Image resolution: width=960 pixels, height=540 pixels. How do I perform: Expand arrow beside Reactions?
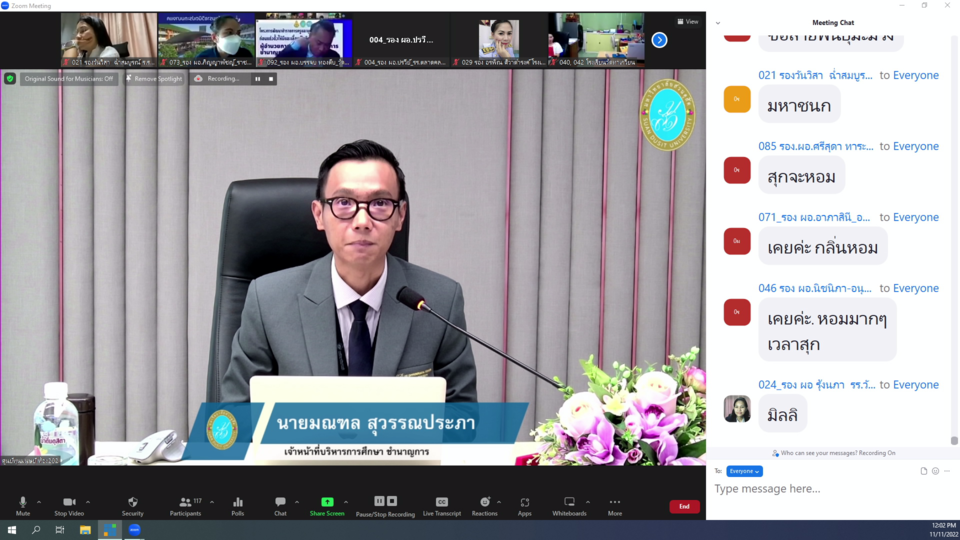point(499,502)
